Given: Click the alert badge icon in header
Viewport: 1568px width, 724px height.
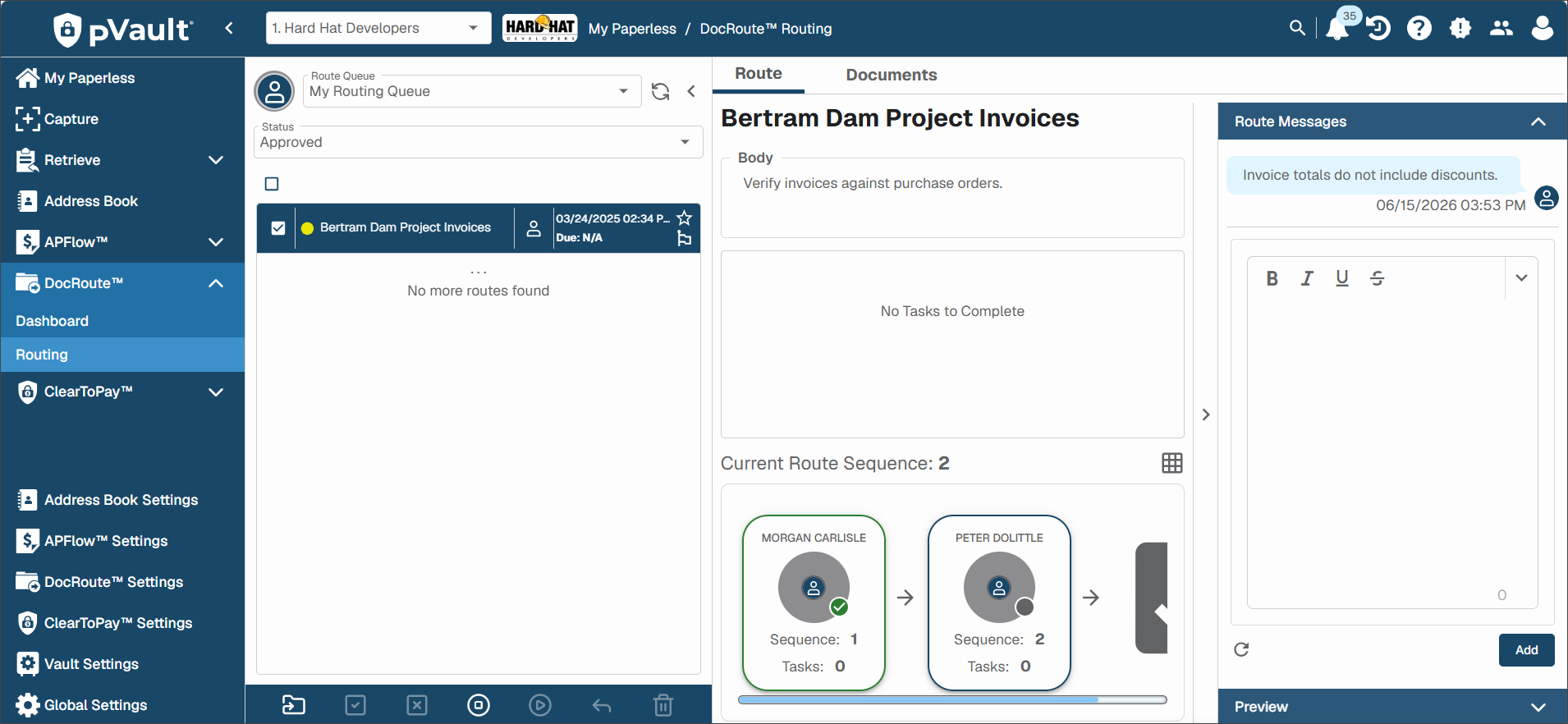Looking at the screenshot, I should click(x=1460, y=28).
